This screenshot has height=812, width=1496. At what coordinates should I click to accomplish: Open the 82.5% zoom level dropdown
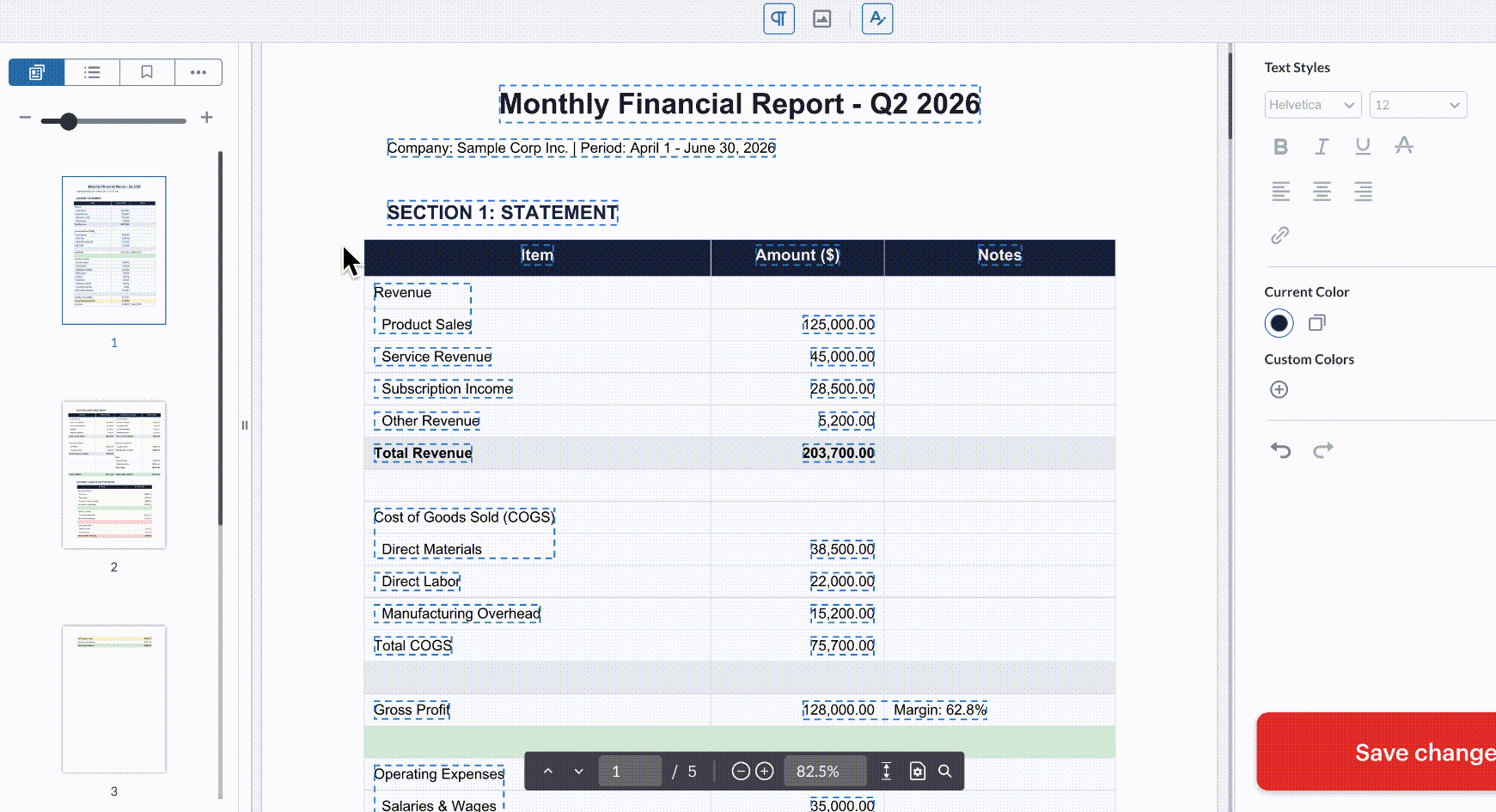[x=824, y=772]
